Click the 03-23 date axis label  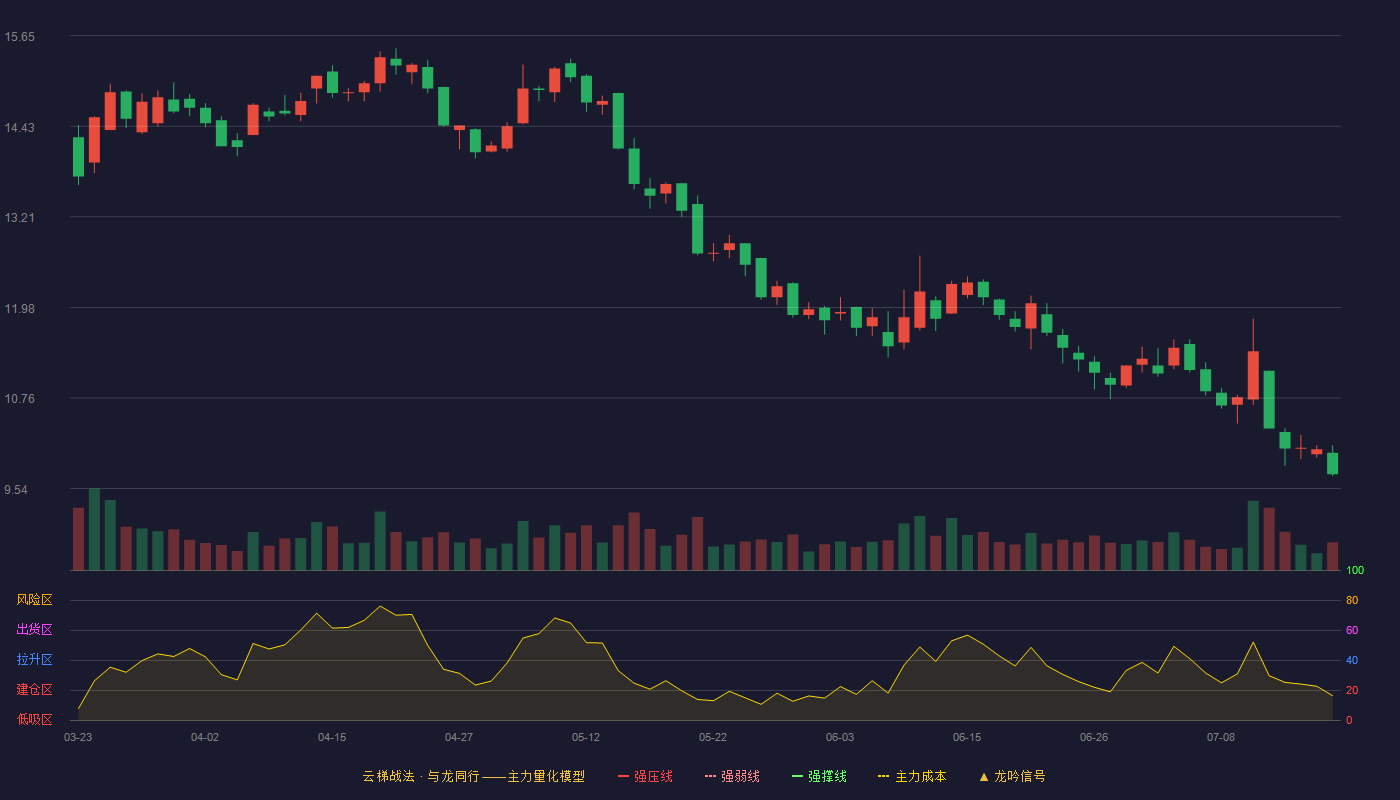point(78,737)
